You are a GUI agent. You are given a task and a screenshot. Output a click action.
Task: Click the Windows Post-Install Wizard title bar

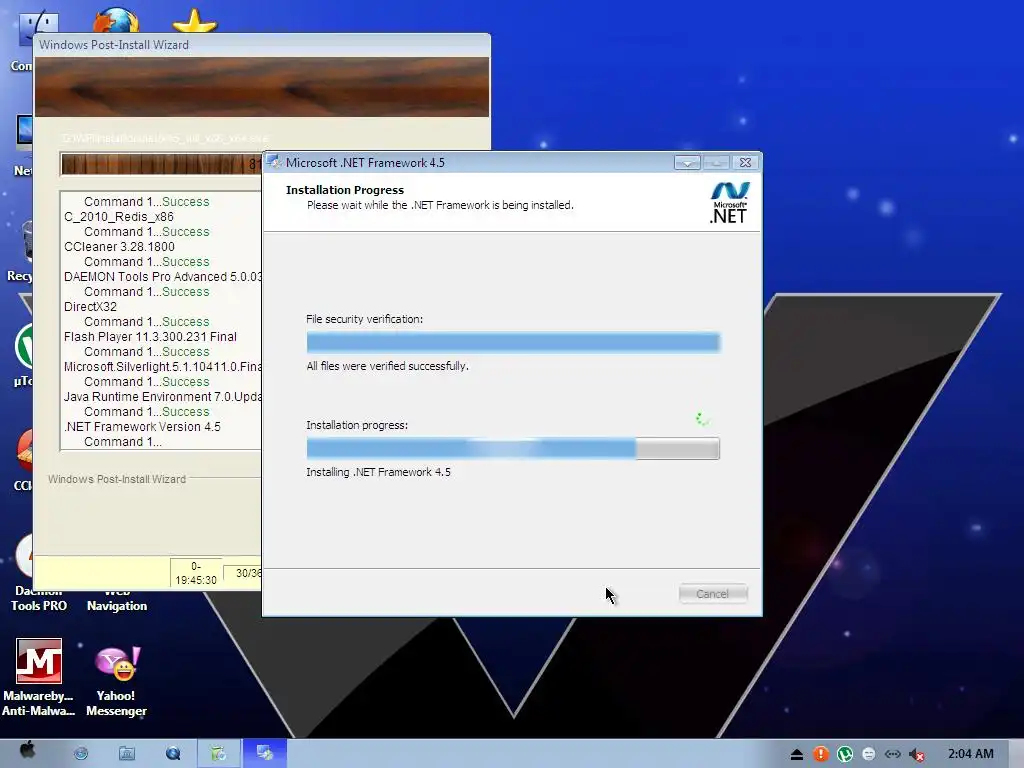click(x=261, y=44)
